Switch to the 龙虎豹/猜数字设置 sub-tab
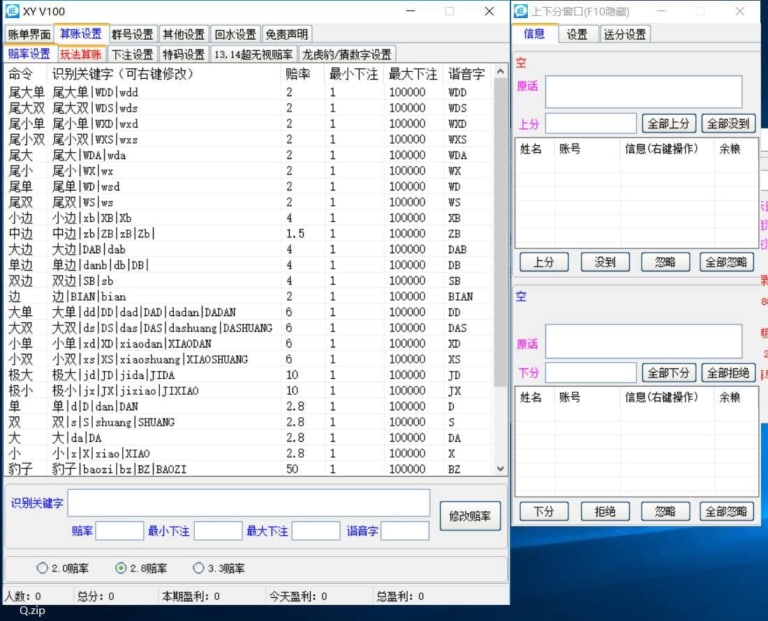This screenshot has width=768, height=621. pos(347,54)
